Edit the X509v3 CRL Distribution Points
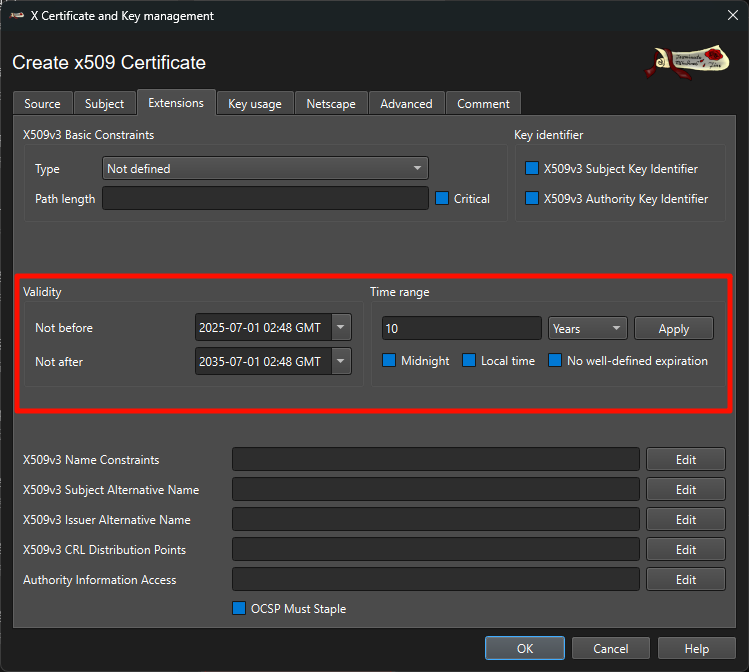The width and height of the screenshot is (749, 672). 685,549
